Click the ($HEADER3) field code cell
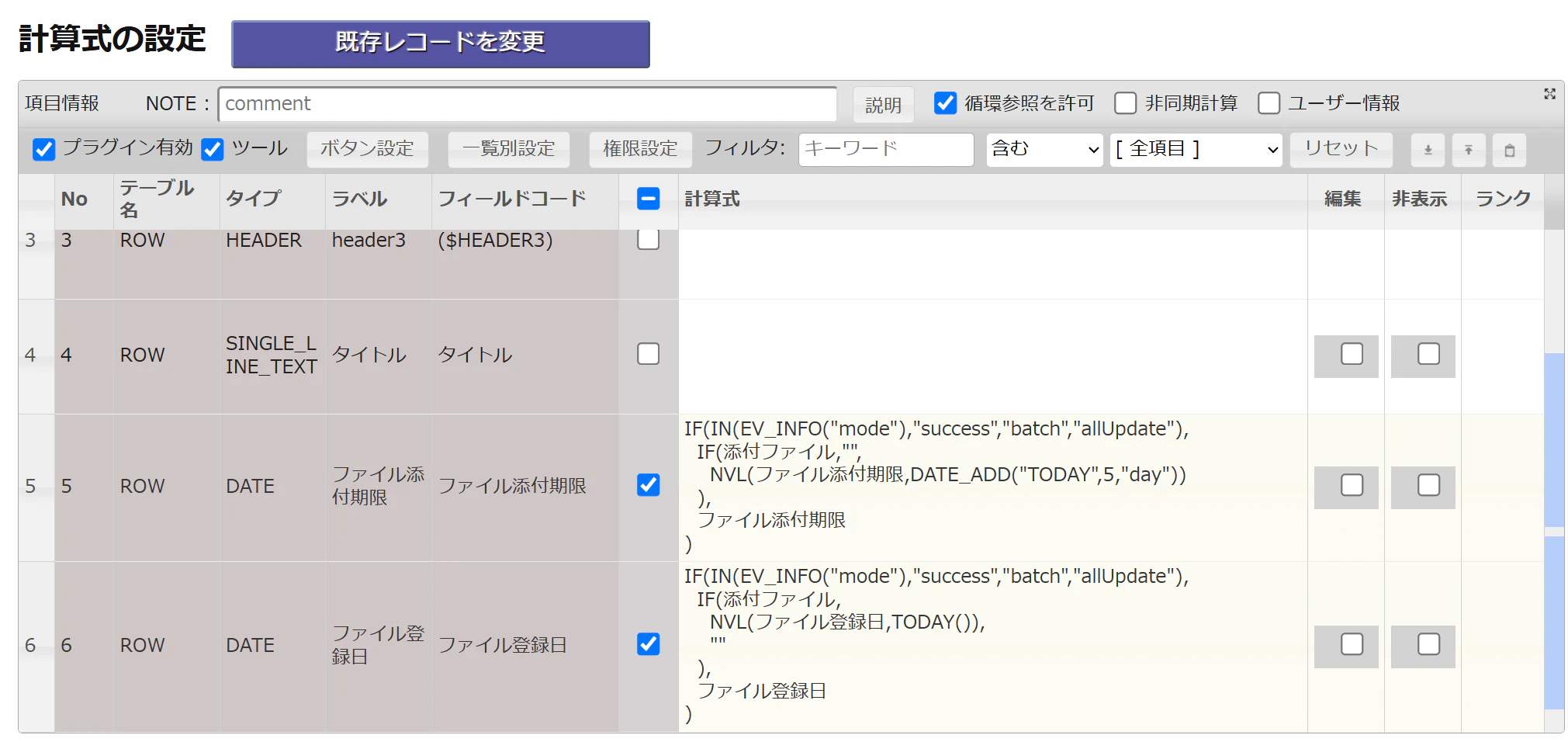 coord(525,264)
